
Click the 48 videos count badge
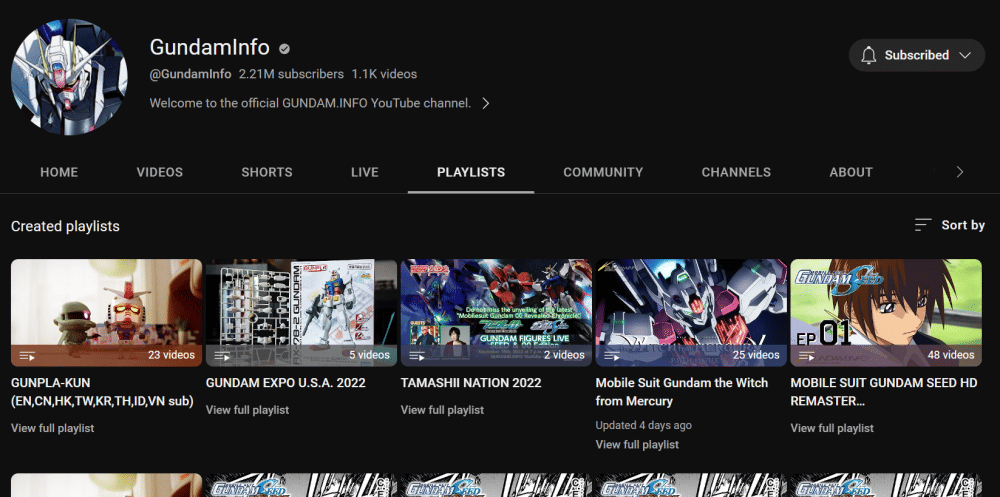951,355
